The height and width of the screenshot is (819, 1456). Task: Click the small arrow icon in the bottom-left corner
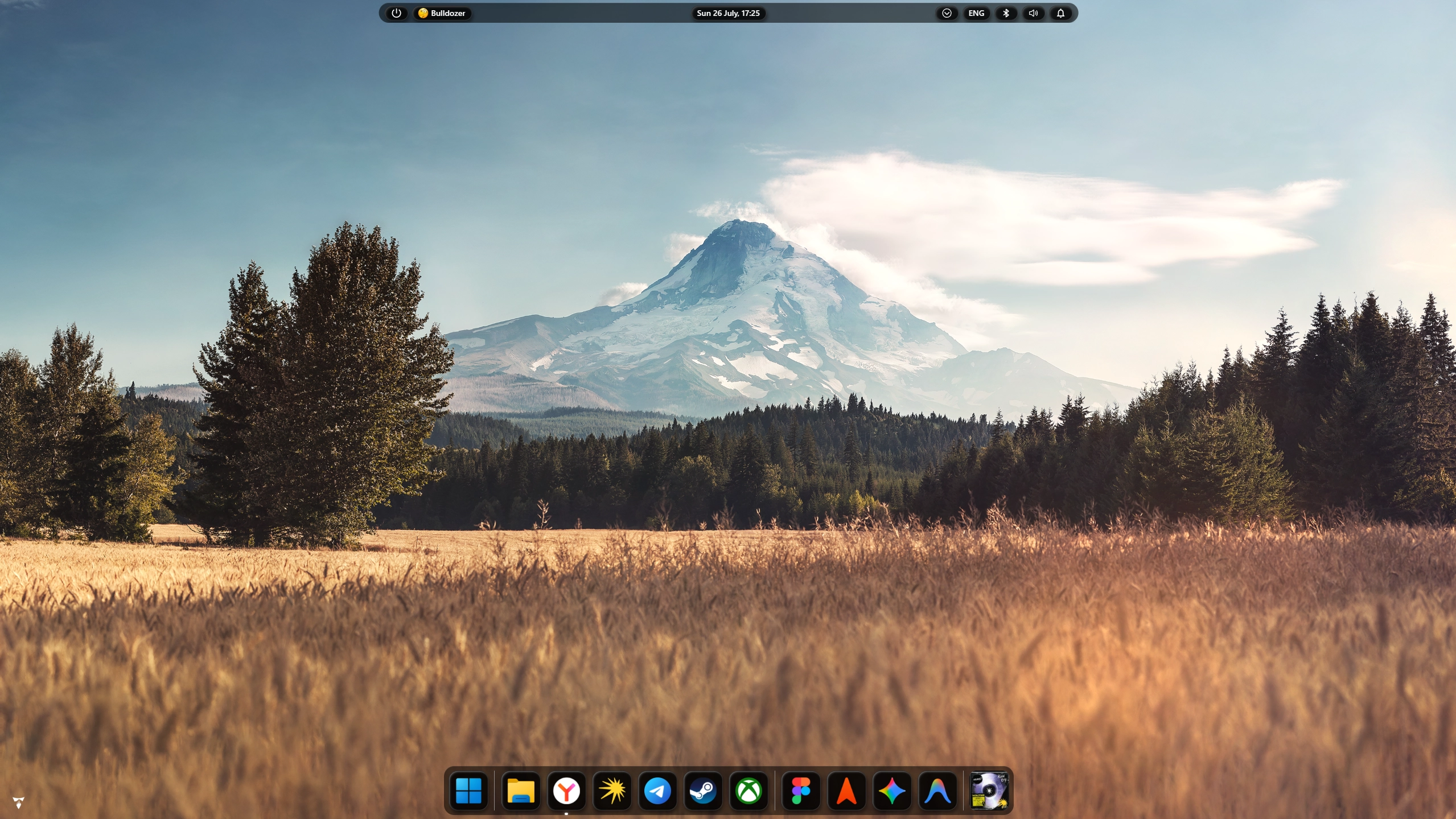[18, 802]
